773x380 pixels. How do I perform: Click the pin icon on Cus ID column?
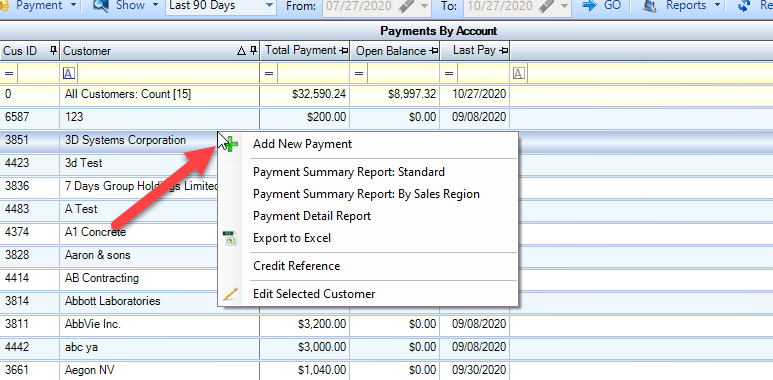point(53,50)
